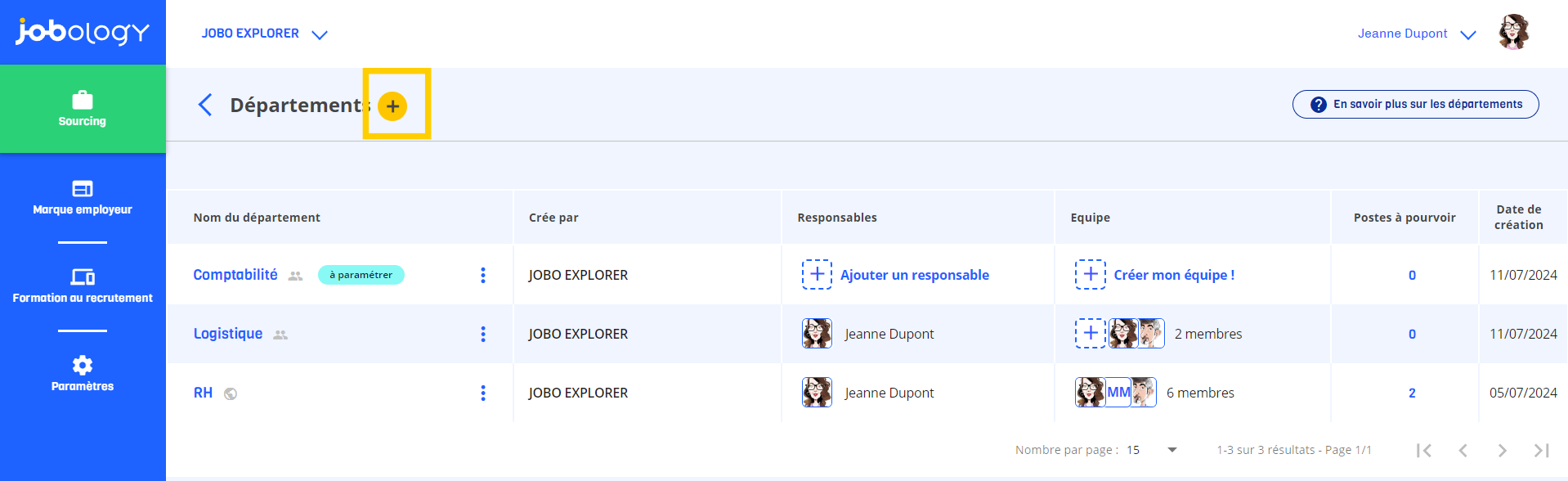Click the Equipe column header

1091,218
